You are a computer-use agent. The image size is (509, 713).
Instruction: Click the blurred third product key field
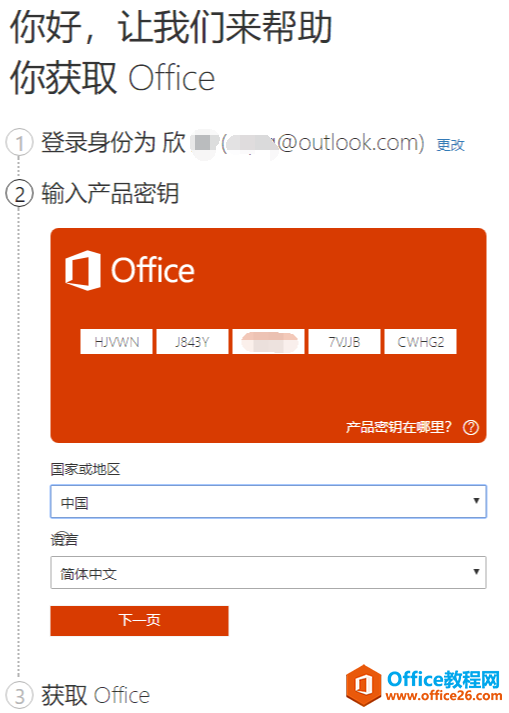coord(268,341)
